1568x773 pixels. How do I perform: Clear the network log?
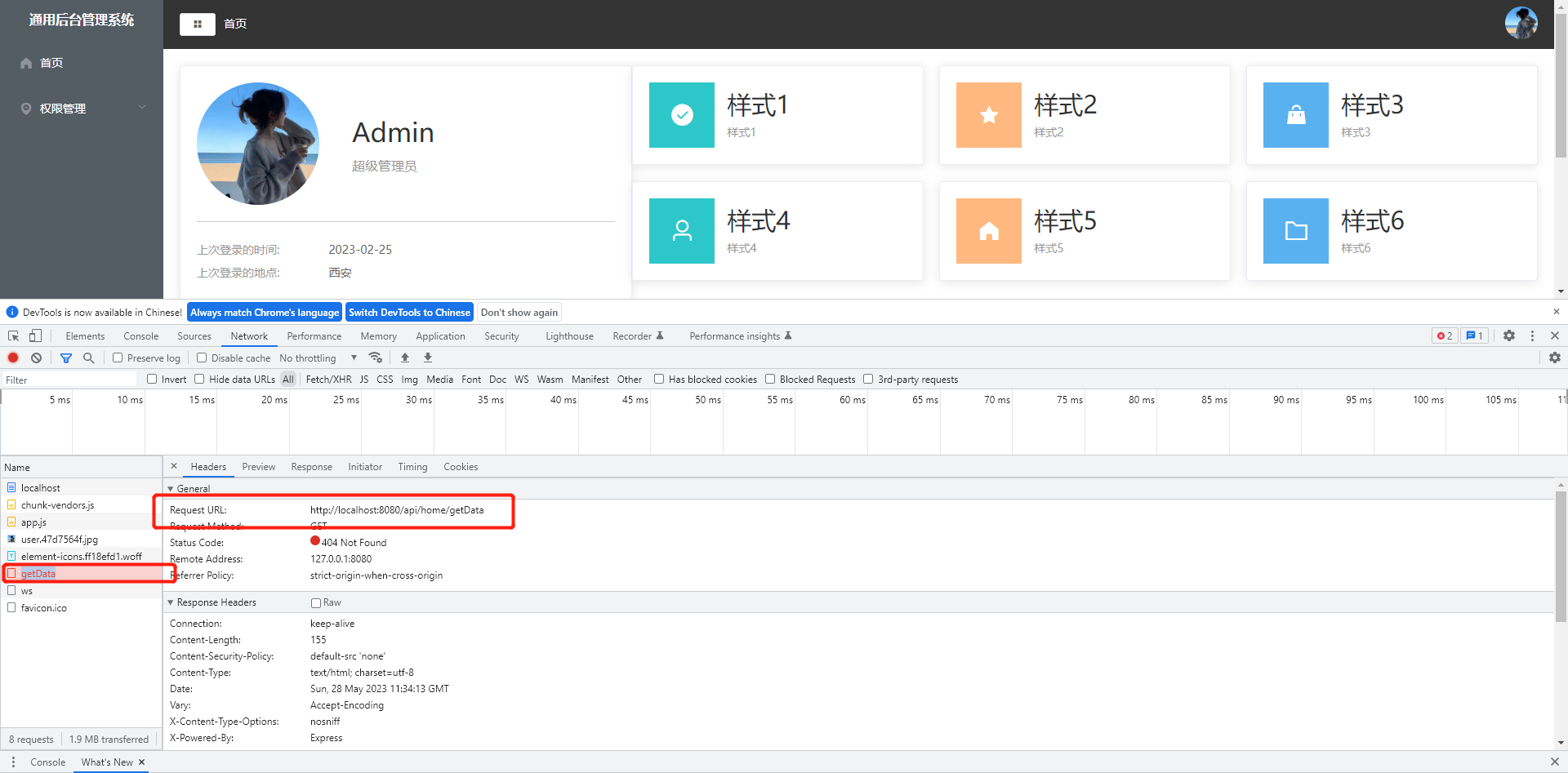coord(37,358)
